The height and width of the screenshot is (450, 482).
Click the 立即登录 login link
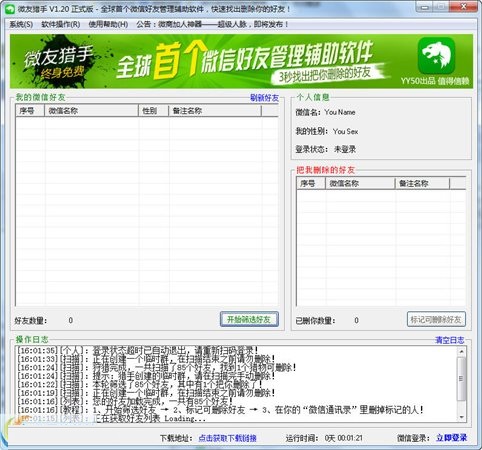coord(451,438)
